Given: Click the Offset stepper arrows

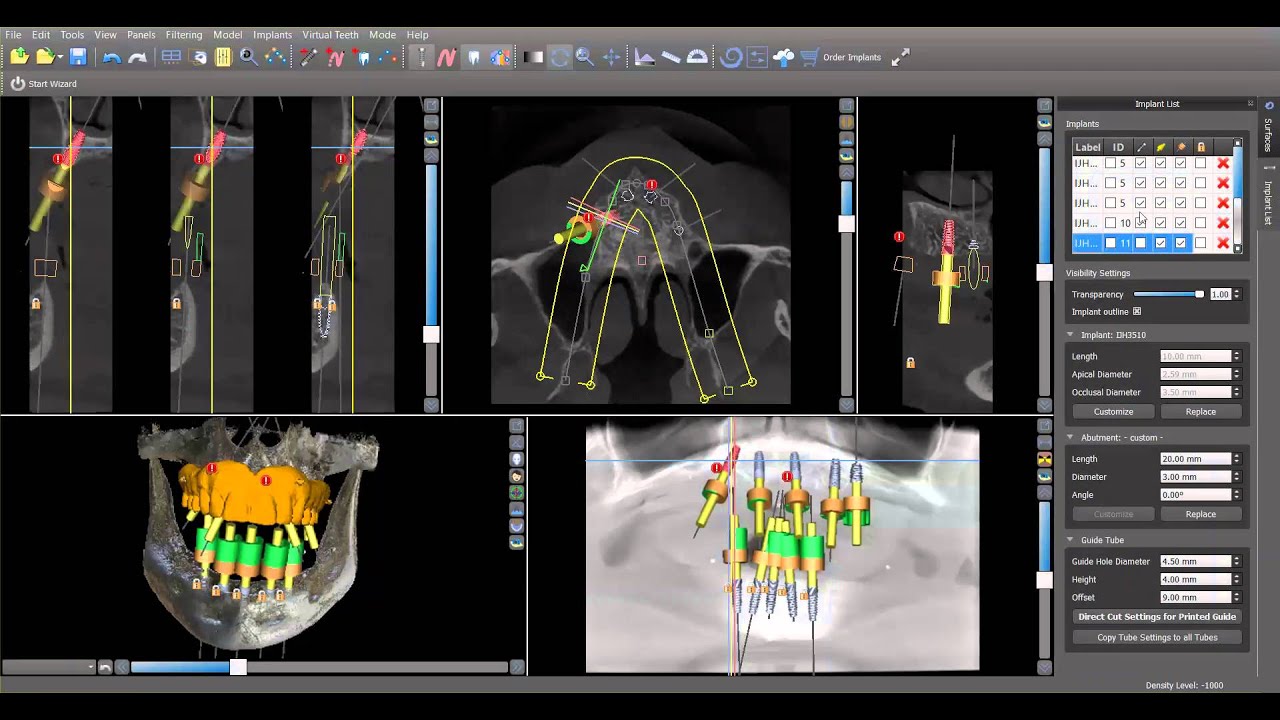Looking at the screenshot, I should point(1237,598).
